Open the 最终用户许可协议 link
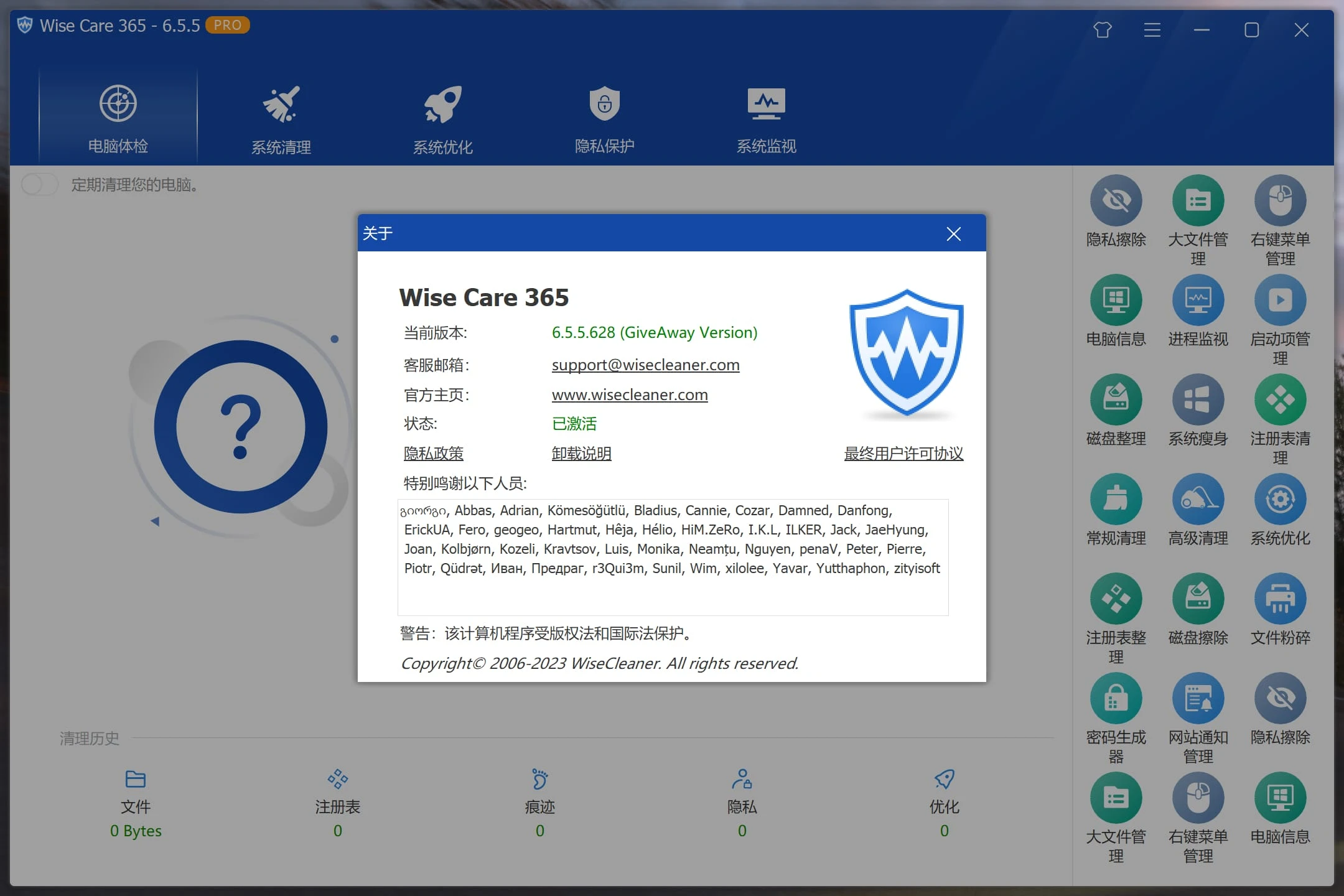 903,453
